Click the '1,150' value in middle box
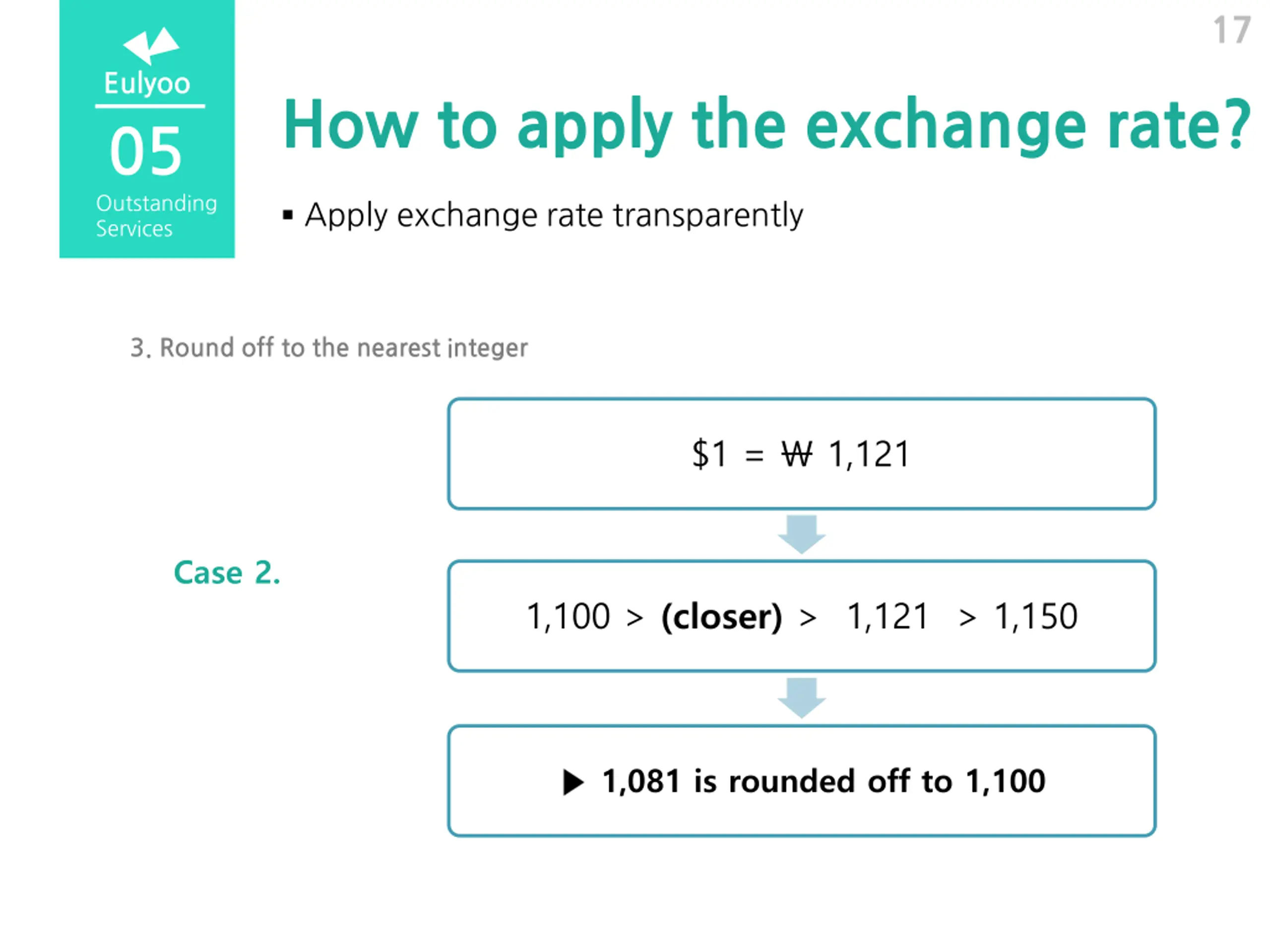Image resolution: width=1270 pixels, height=952 pixels. 1036,617
